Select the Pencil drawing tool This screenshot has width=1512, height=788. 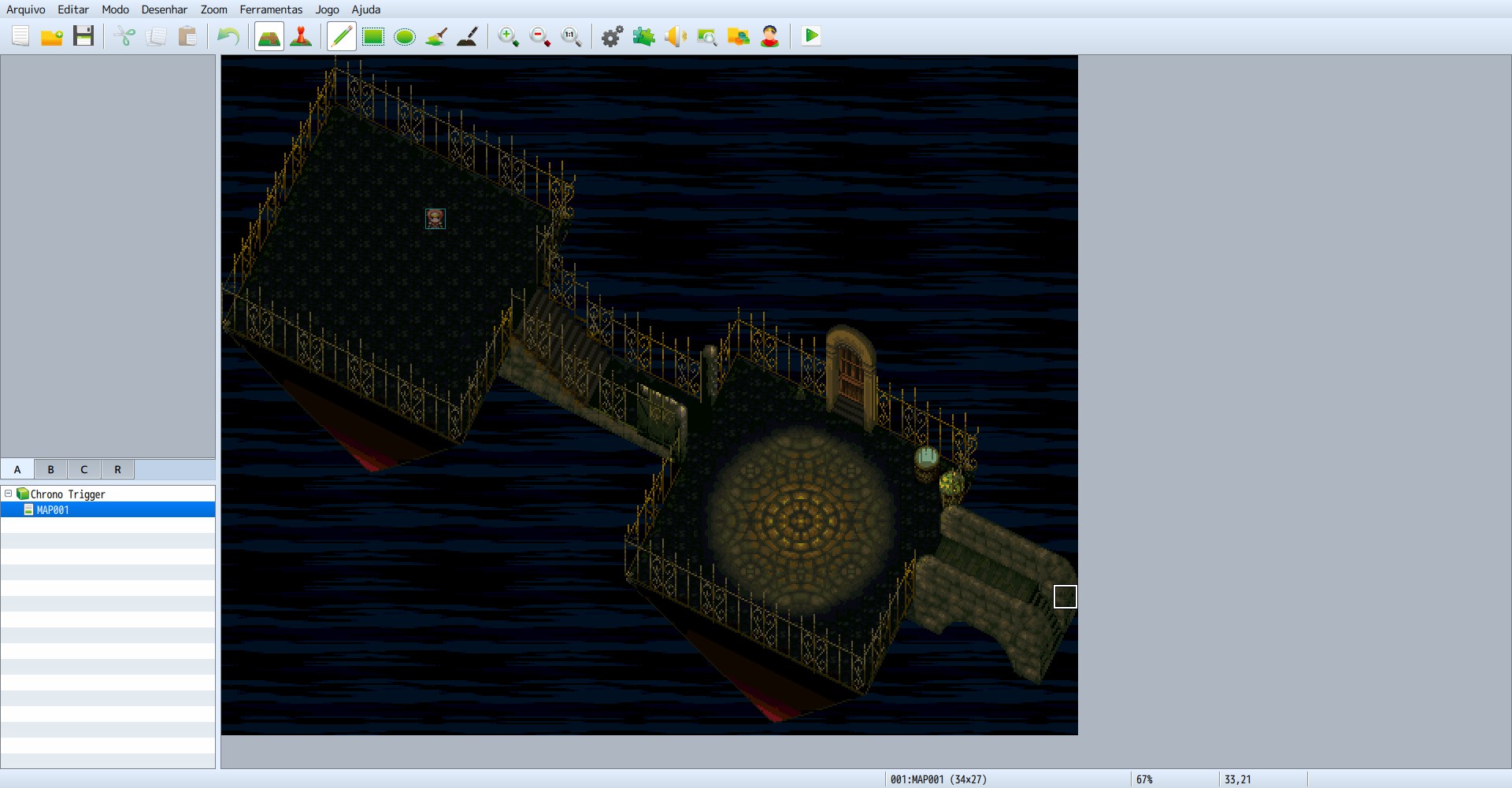point(342,36)
